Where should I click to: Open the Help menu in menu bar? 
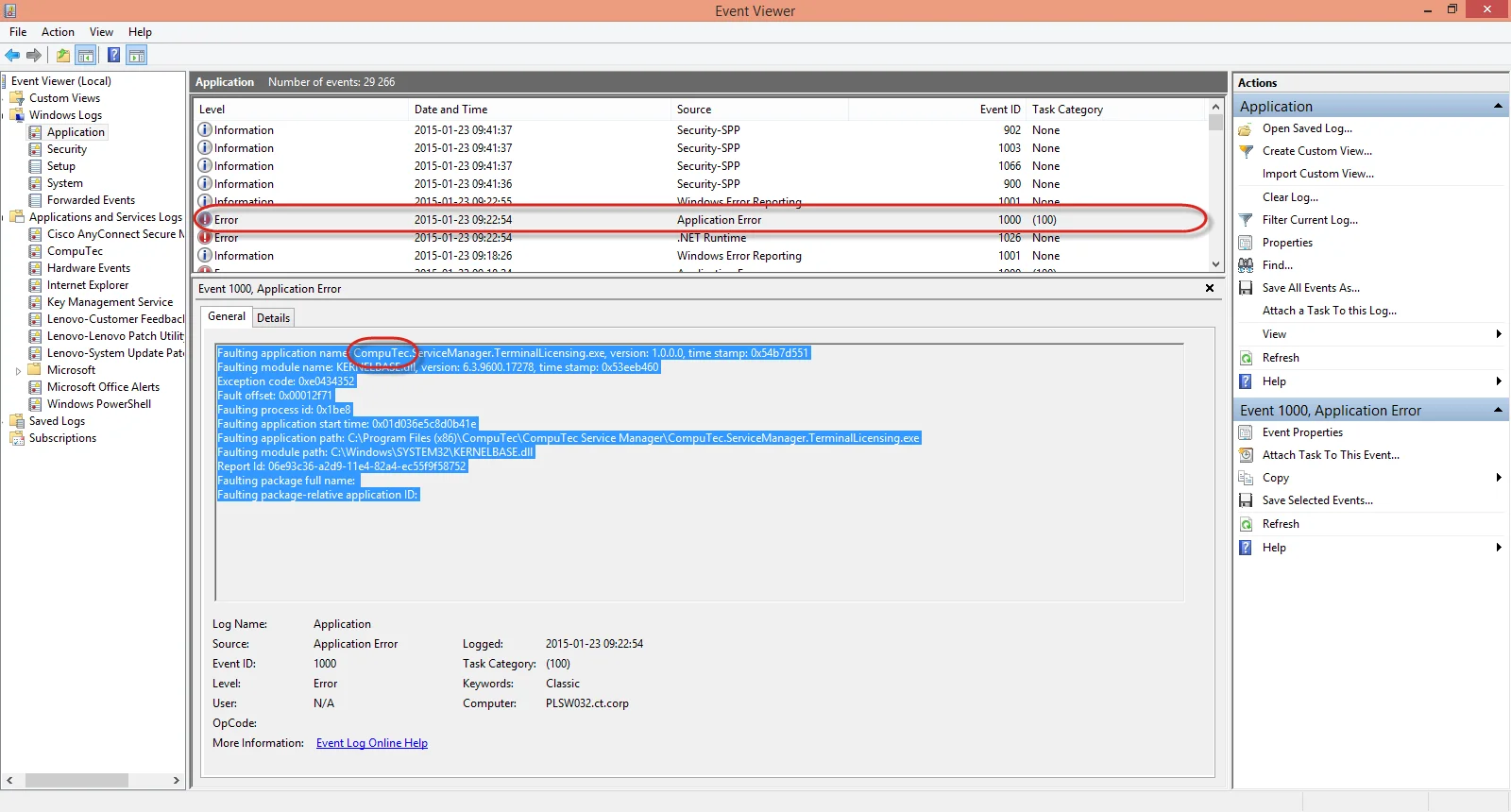[x=140, y=32]
